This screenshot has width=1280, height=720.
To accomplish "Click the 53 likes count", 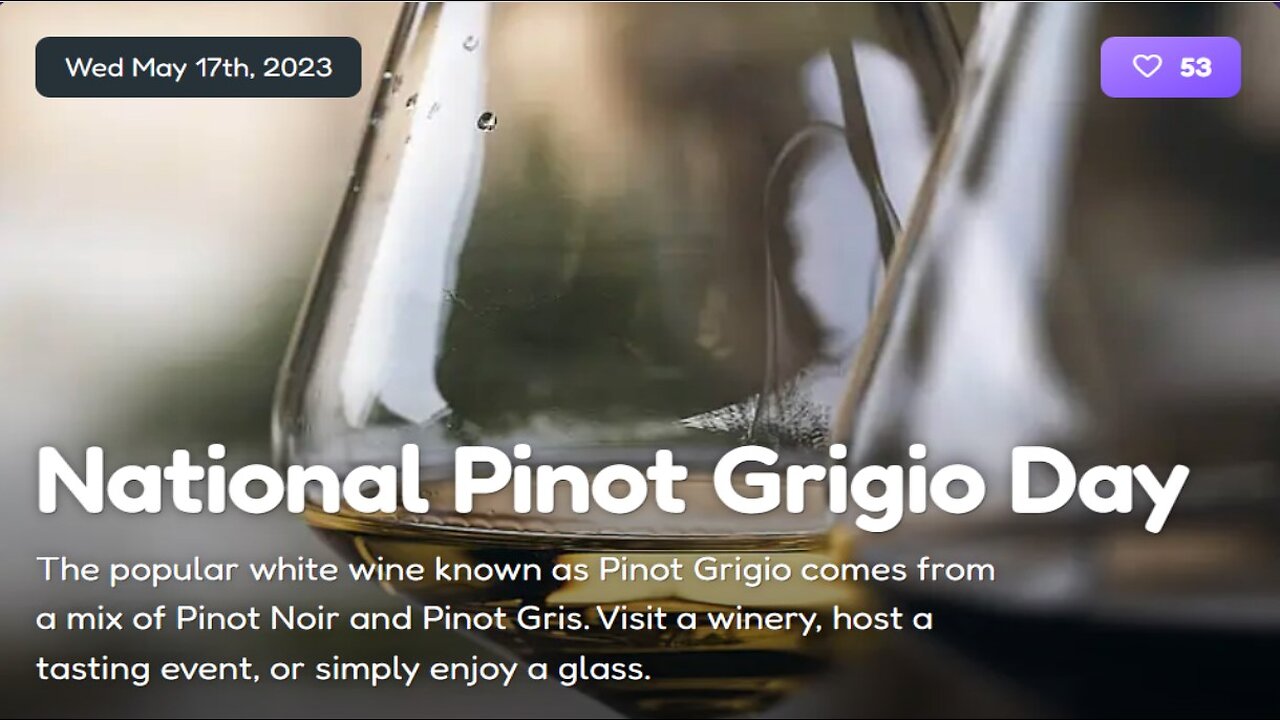I will click(1196, 67).
